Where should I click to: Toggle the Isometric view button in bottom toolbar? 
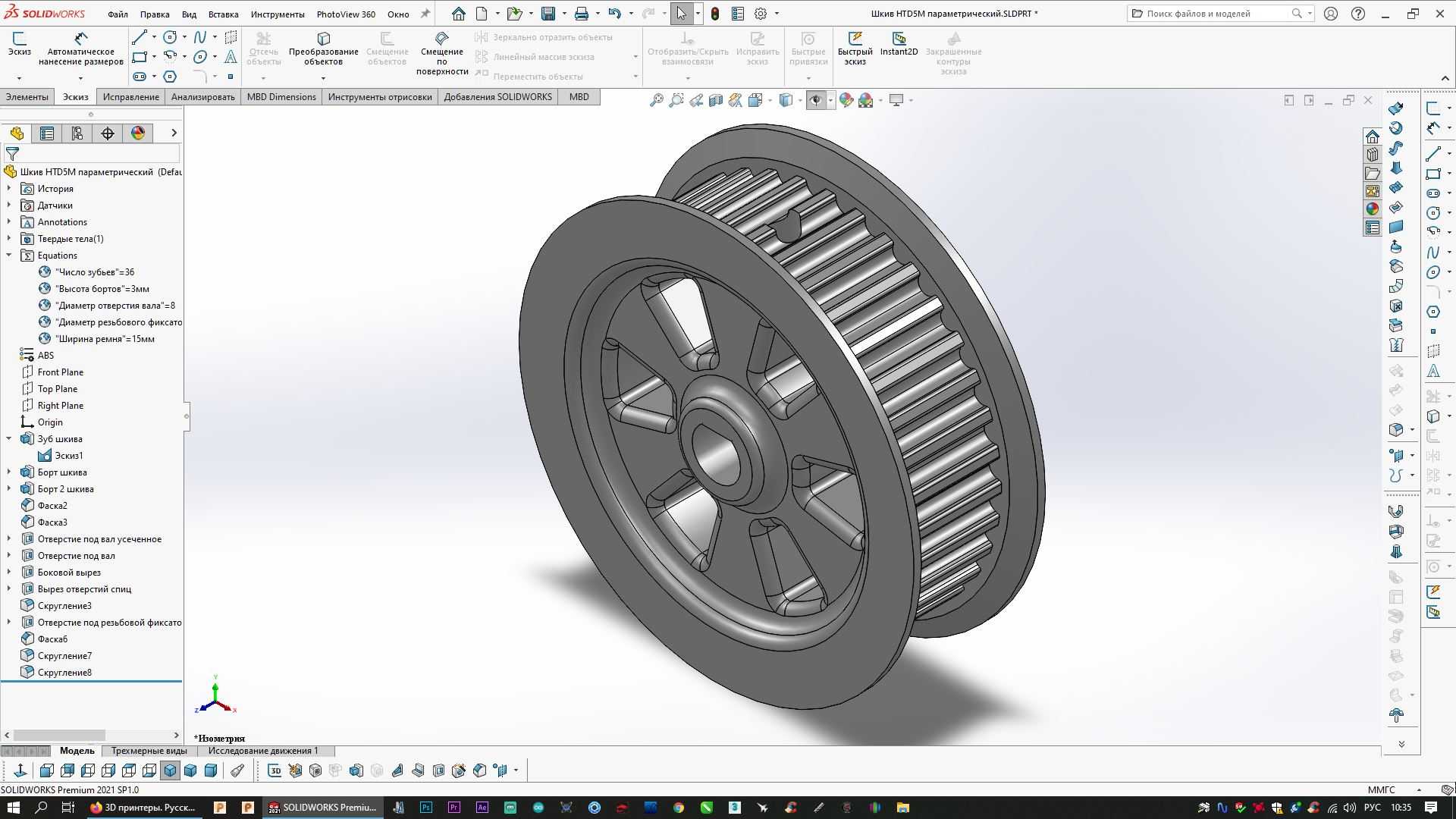tap(170, 770)
